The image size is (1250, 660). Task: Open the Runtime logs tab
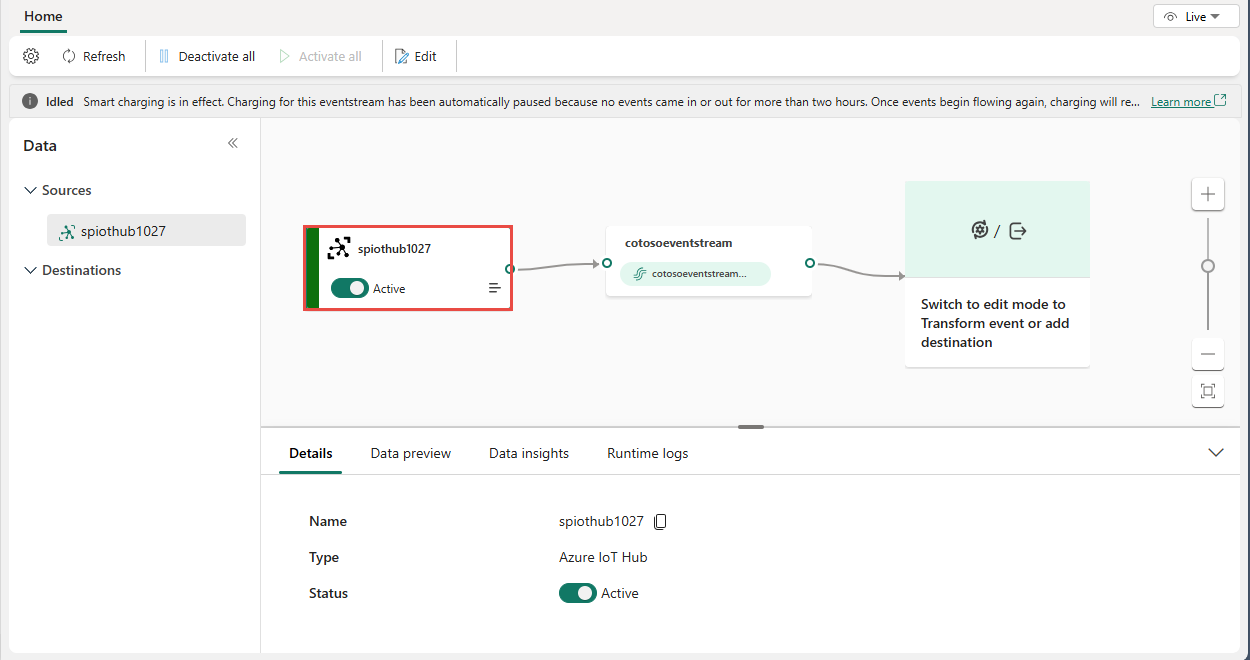click(x=647, y=453)
